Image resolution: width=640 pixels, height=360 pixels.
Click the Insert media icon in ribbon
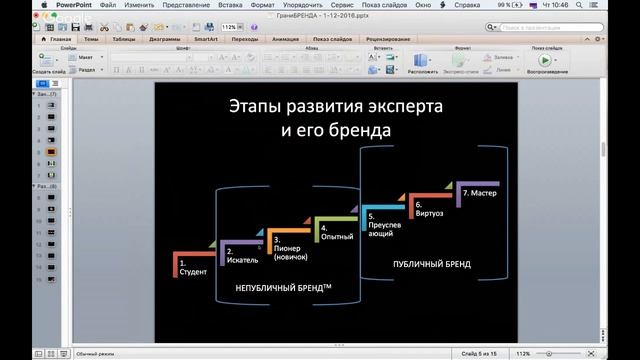click(x=390, y=70)
